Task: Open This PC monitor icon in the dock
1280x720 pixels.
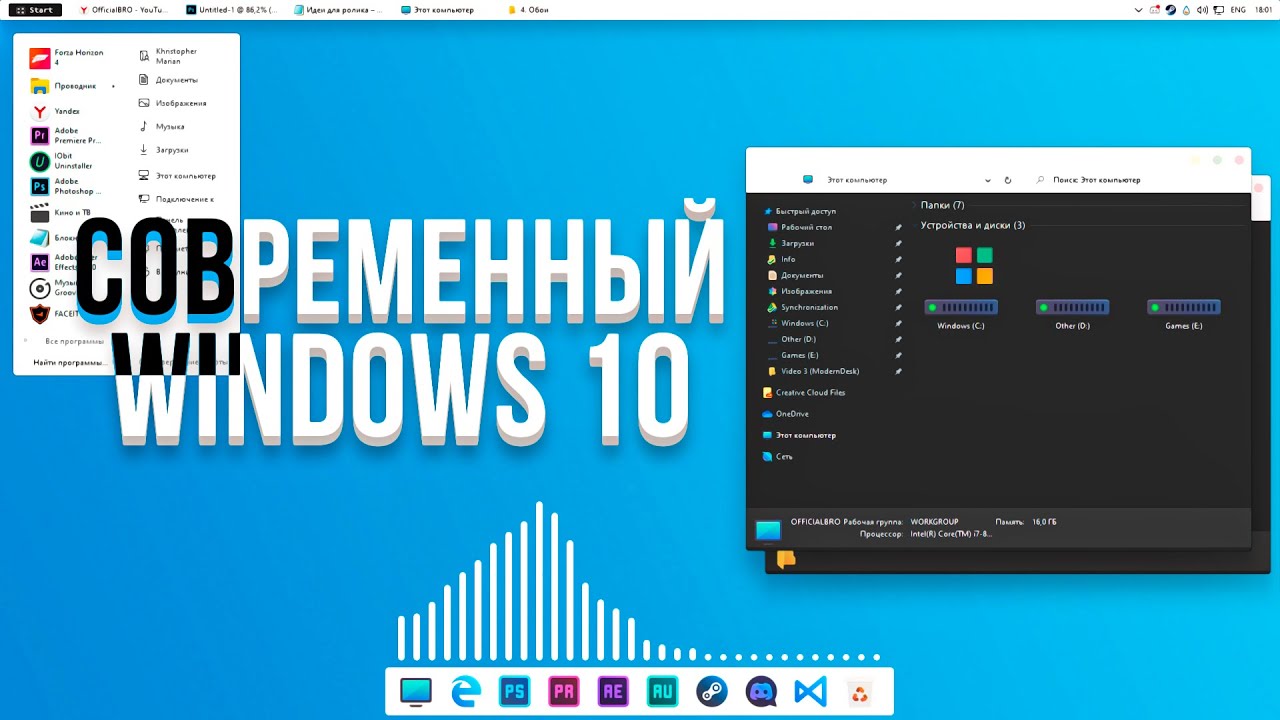Action: point(415,691)
